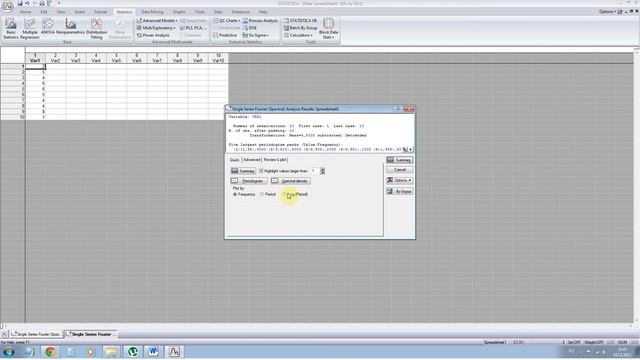Expand the Mult/Exploratory dropdown
This screenshot has height=360, width=640.
[x=156, y=28]
